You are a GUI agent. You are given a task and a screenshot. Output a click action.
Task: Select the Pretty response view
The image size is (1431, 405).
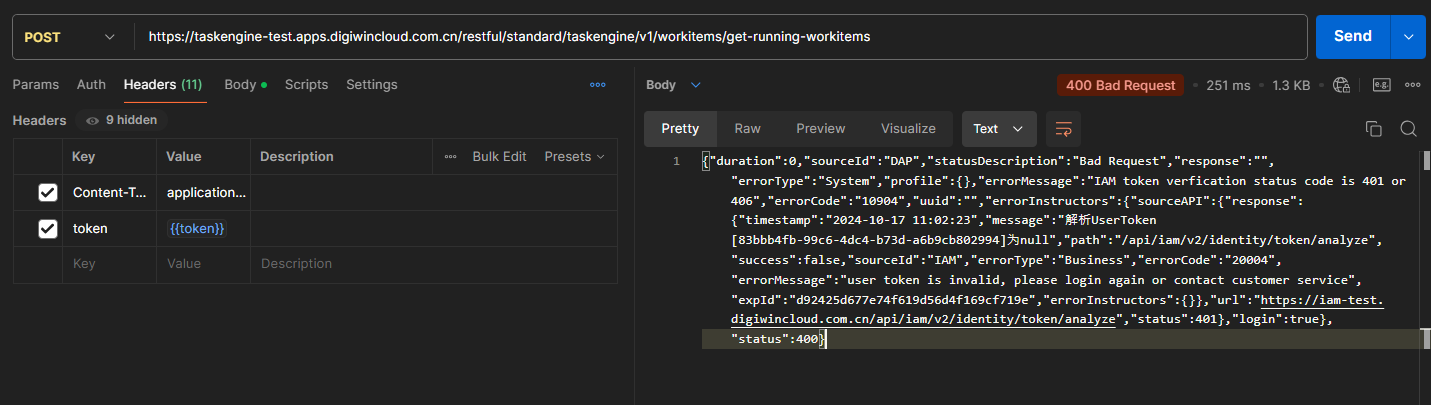[x=680, y=129]
